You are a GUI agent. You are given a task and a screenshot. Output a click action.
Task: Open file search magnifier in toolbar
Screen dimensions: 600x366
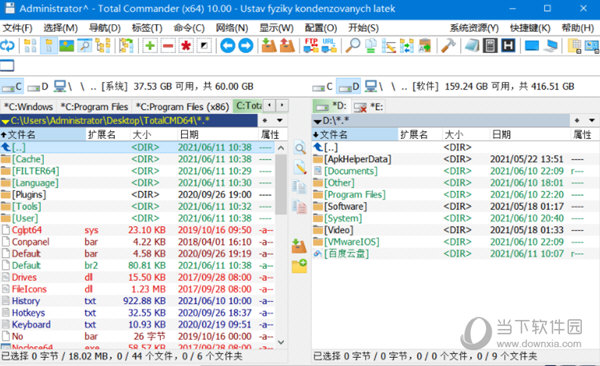click(x=352, y=46)
